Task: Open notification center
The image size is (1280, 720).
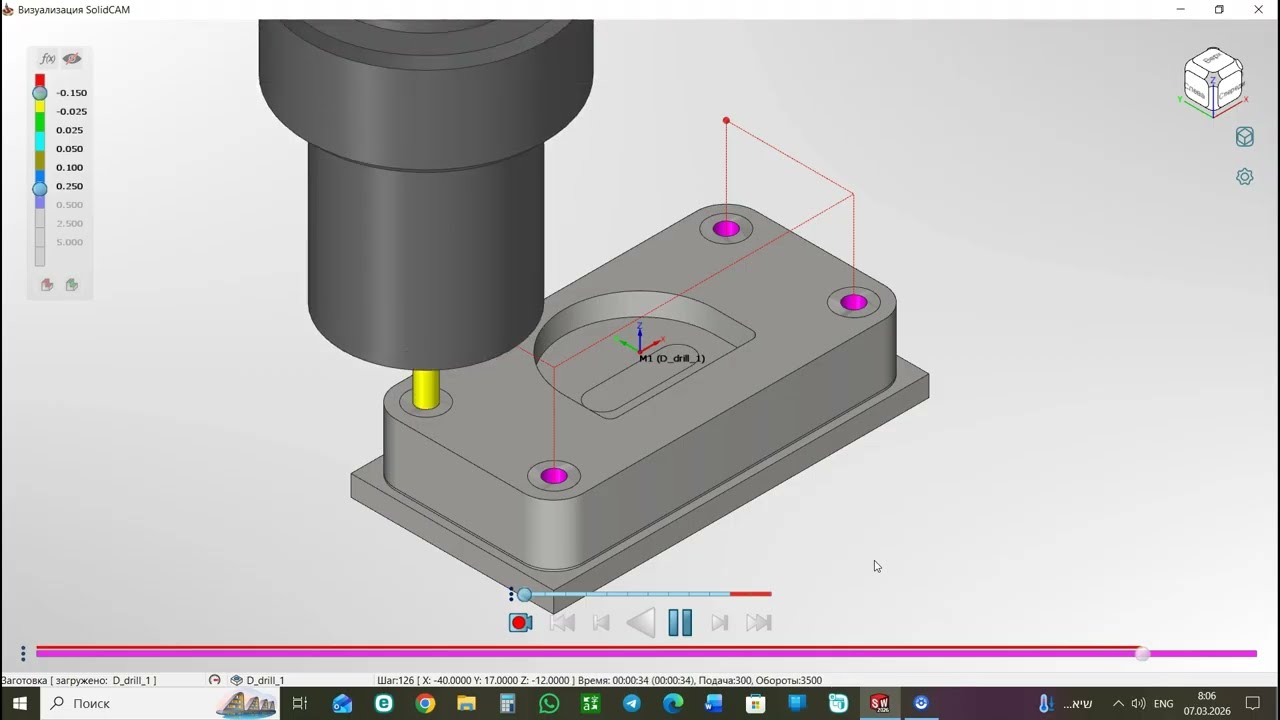Action: [x=1253, y=703]
